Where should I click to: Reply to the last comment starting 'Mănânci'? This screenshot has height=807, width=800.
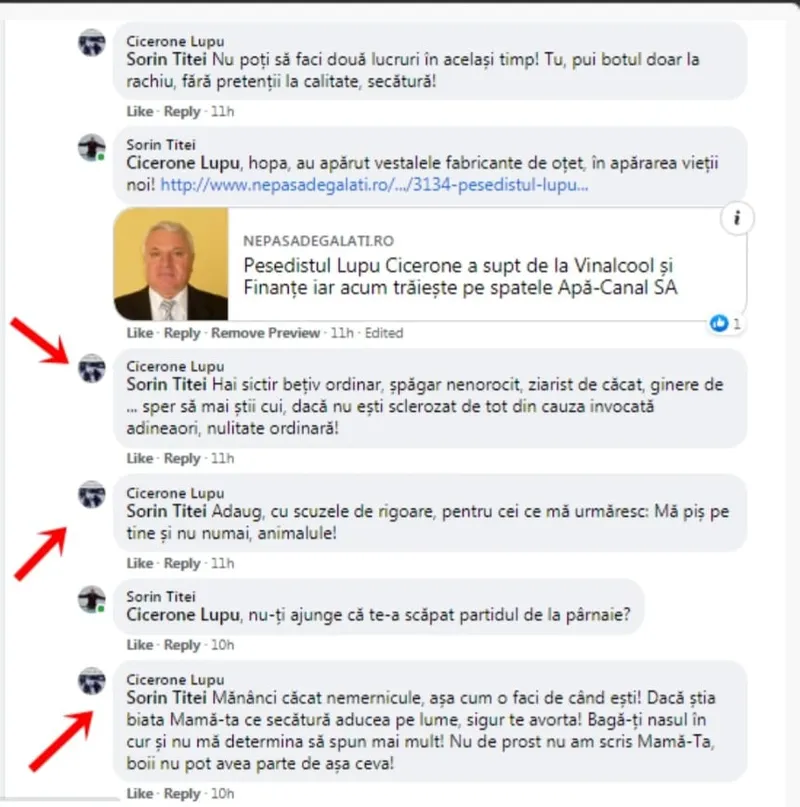point(182,794)
